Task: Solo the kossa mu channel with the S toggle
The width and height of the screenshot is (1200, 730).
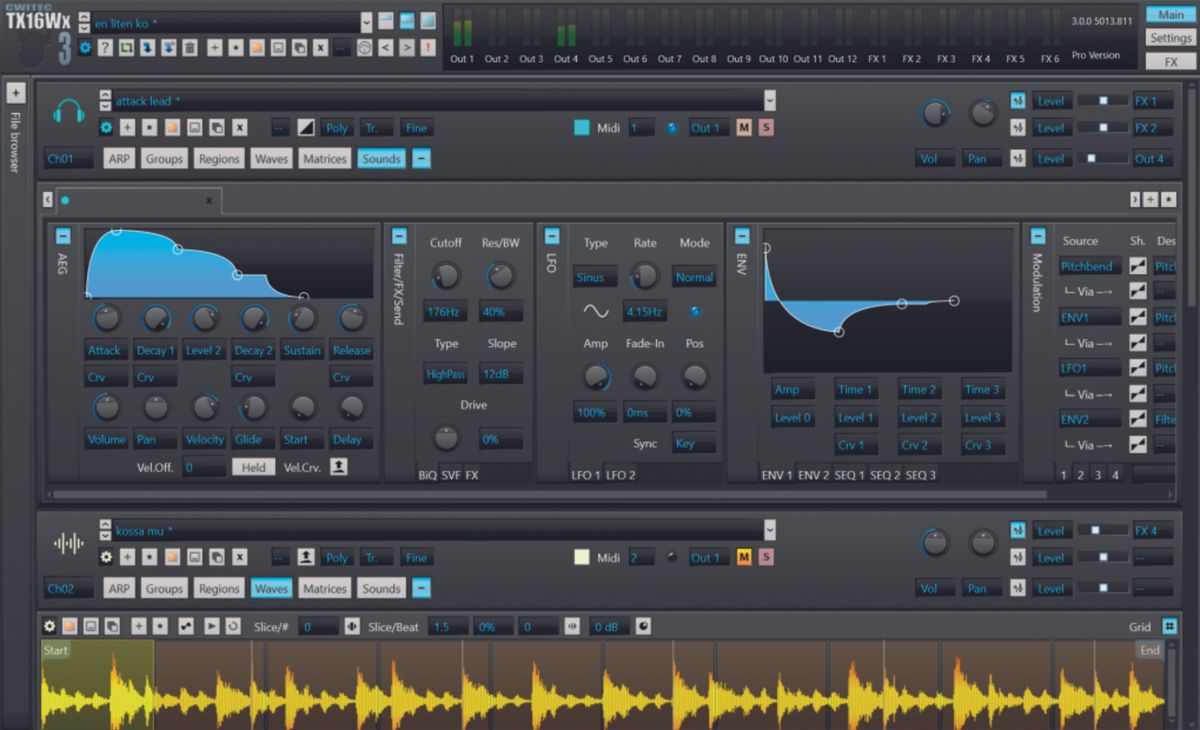Action: point(765,557)
